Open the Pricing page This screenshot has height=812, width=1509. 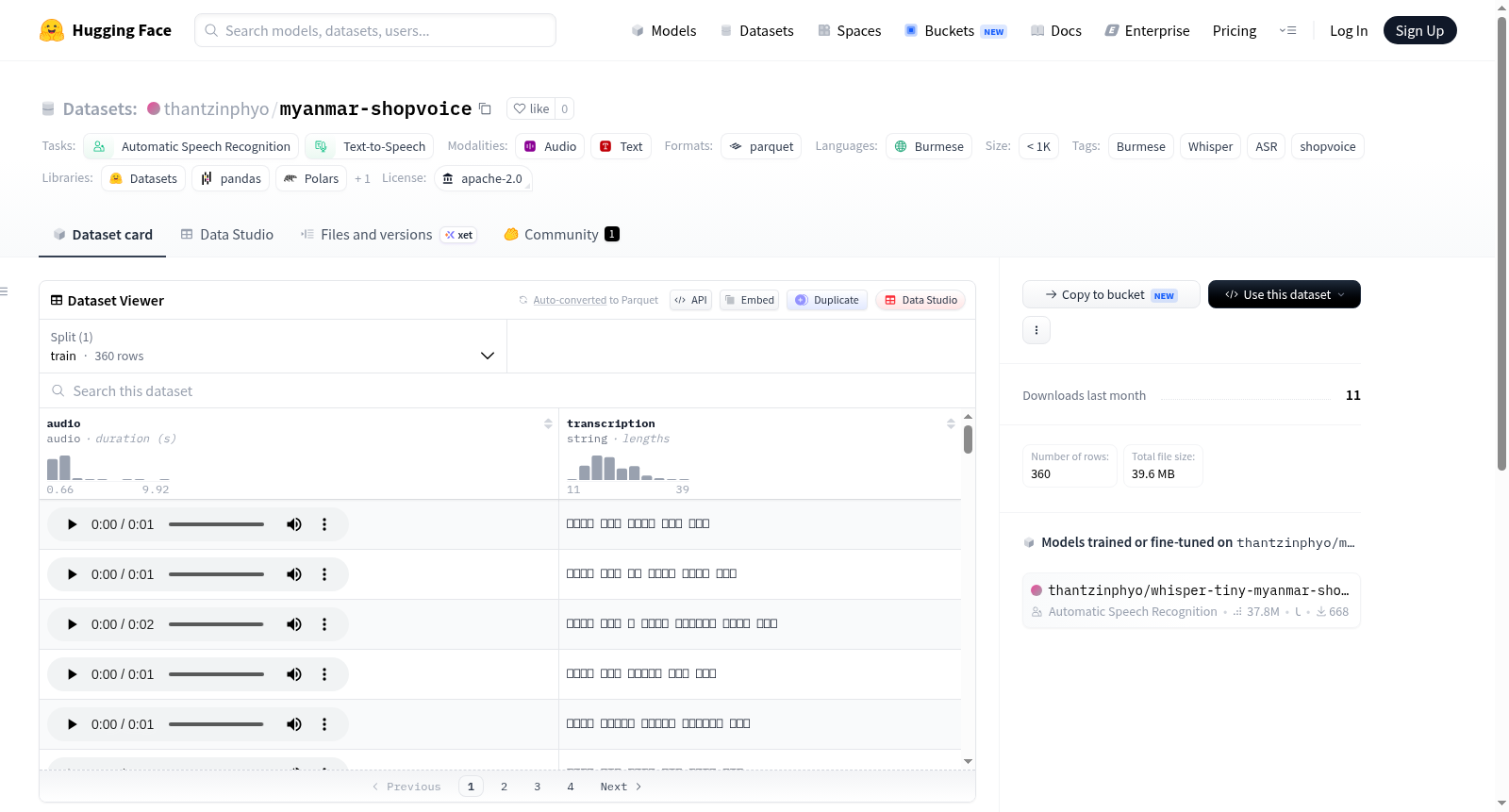(1235, 30)
